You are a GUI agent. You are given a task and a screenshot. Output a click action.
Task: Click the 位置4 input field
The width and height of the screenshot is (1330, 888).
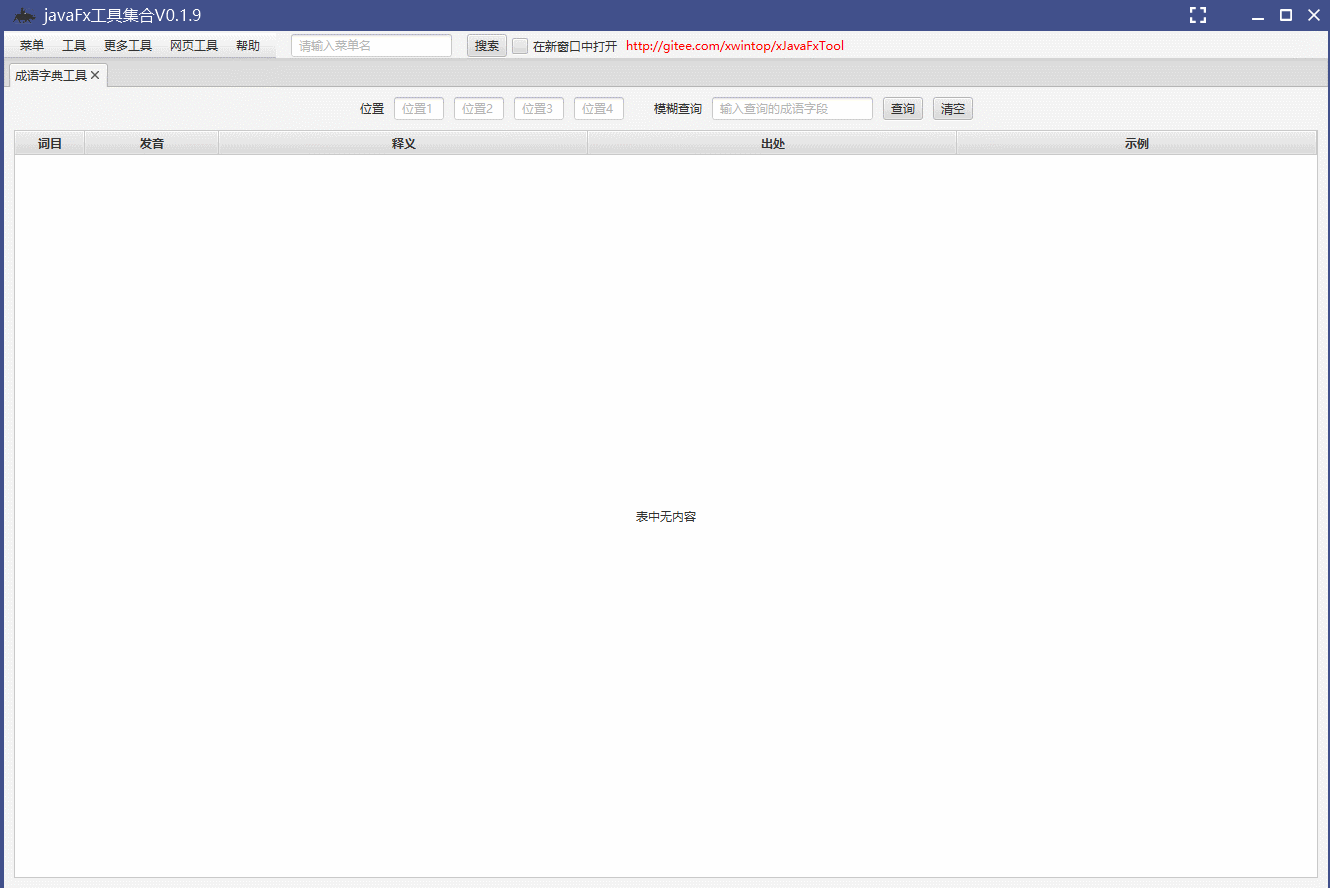point(599,109)
